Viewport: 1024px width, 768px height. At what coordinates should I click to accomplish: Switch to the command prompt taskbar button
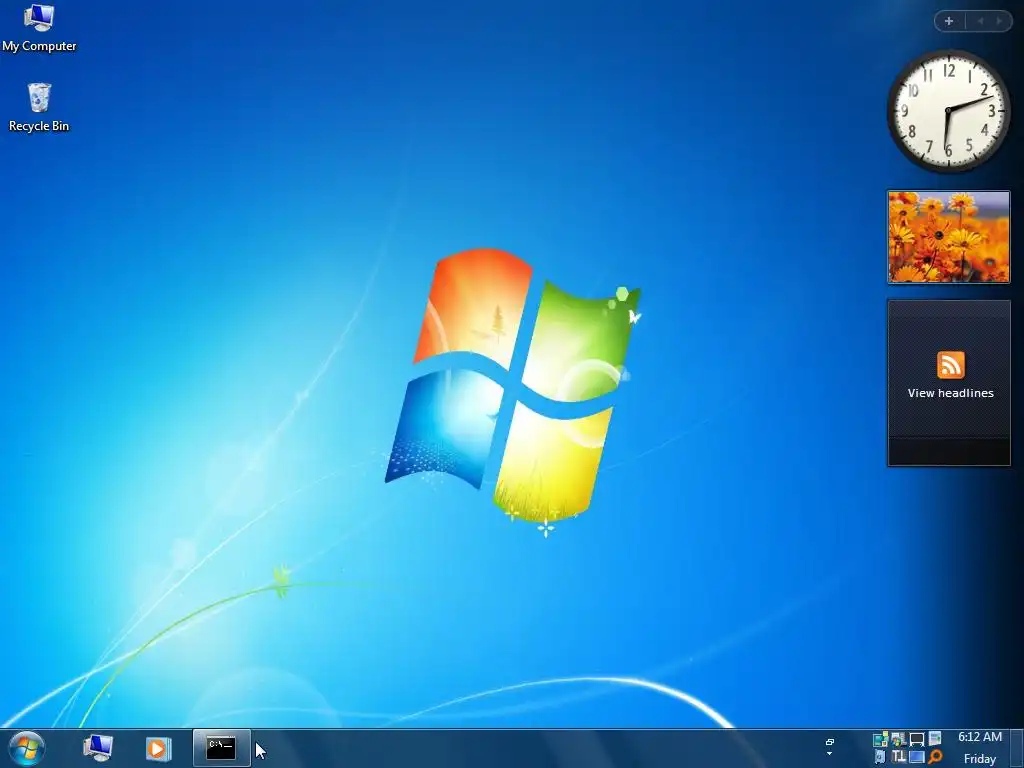point(221,748)
